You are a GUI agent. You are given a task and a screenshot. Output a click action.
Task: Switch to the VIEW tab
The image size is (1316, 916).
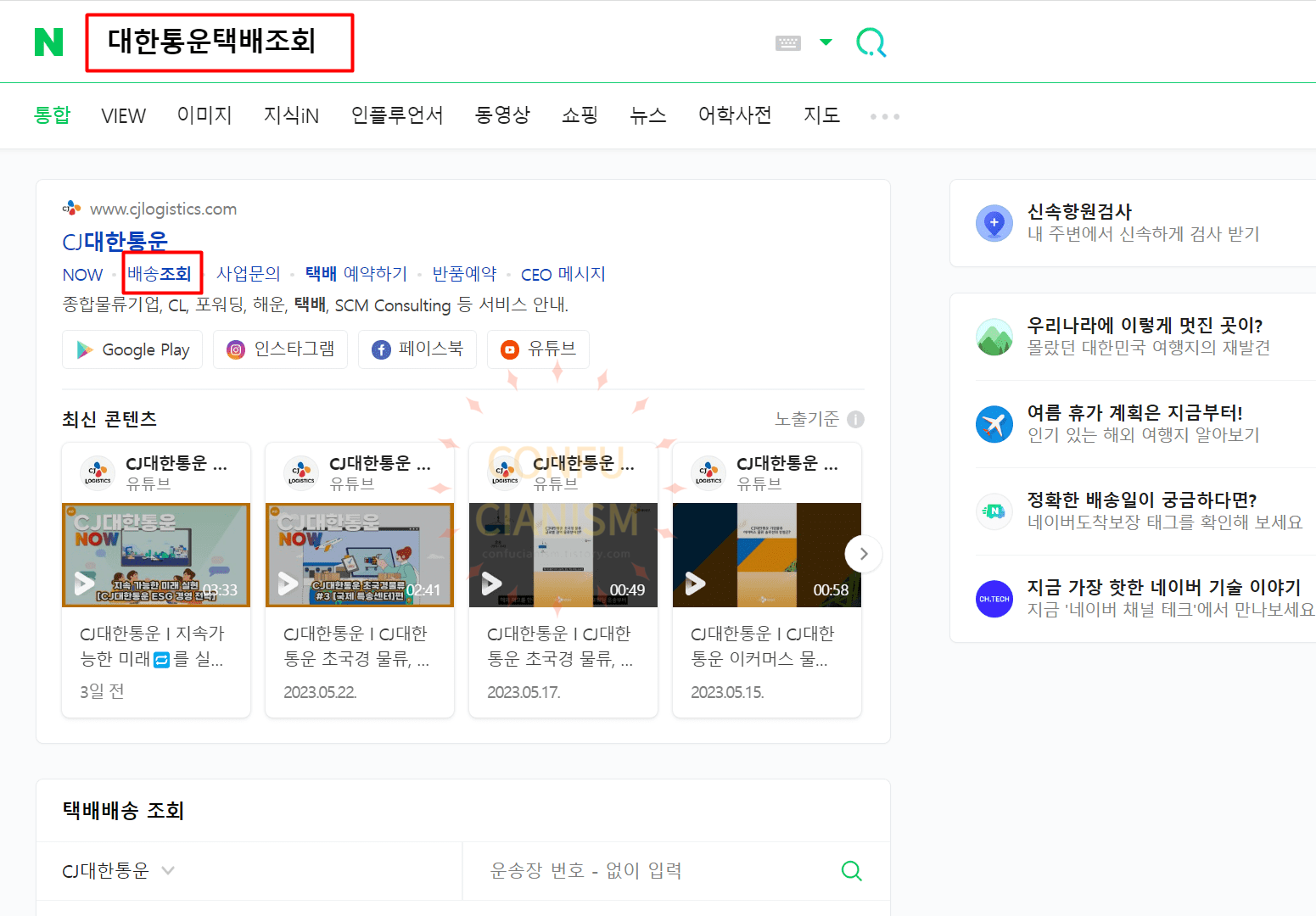(123, 116)
